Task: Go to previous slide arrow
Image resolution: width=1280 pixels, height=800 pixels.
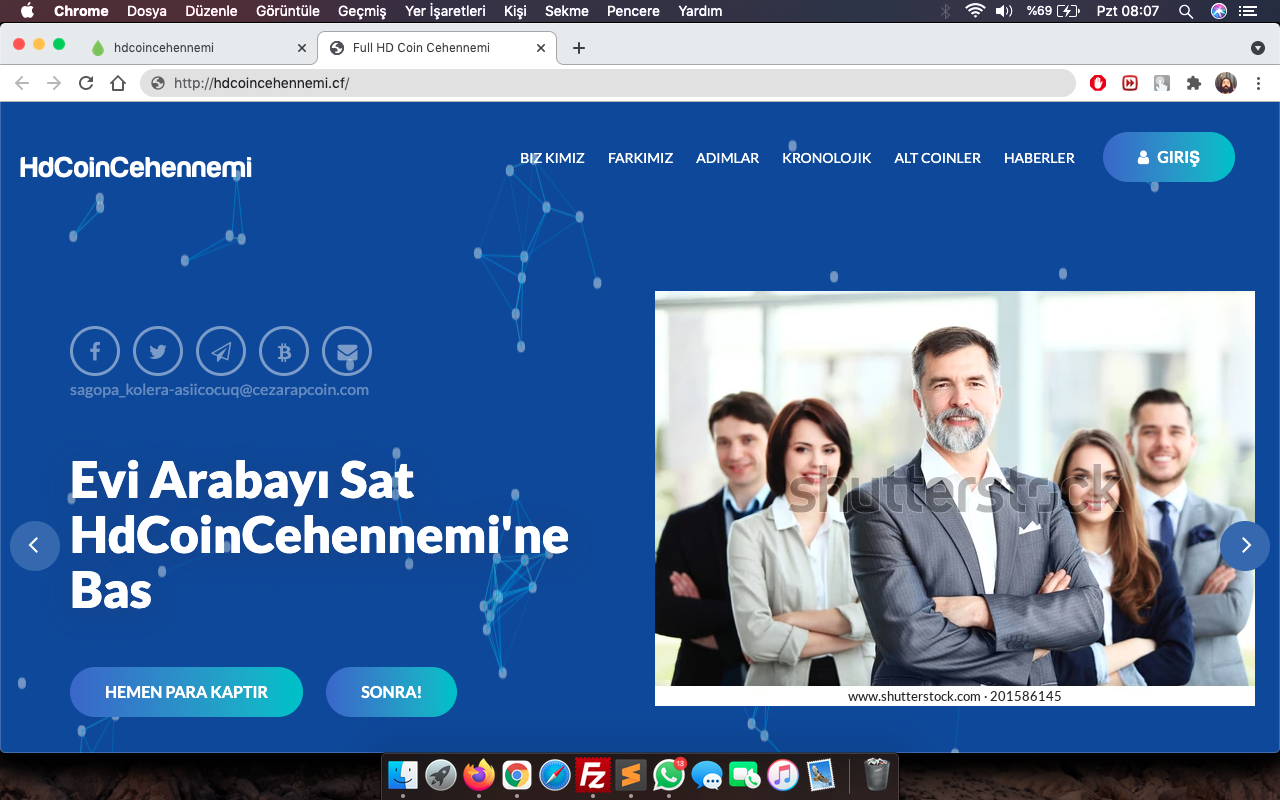Action: point(35,546)
